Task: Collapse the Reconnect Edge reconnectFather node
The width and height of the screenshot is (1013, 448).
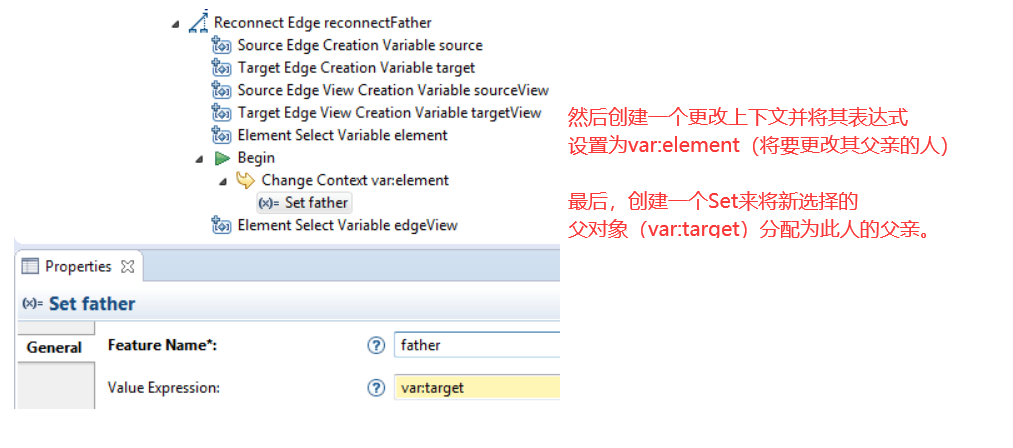Action: [x=175, y=25]
